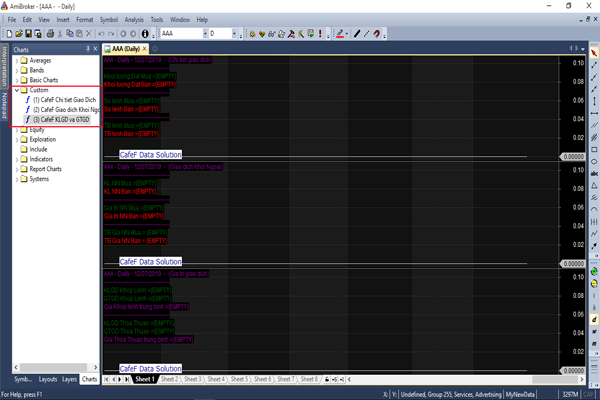Select the abc text drawing tool
This screenshot has width=600, height=400.
pyautogui.click(x=594, y=174)
